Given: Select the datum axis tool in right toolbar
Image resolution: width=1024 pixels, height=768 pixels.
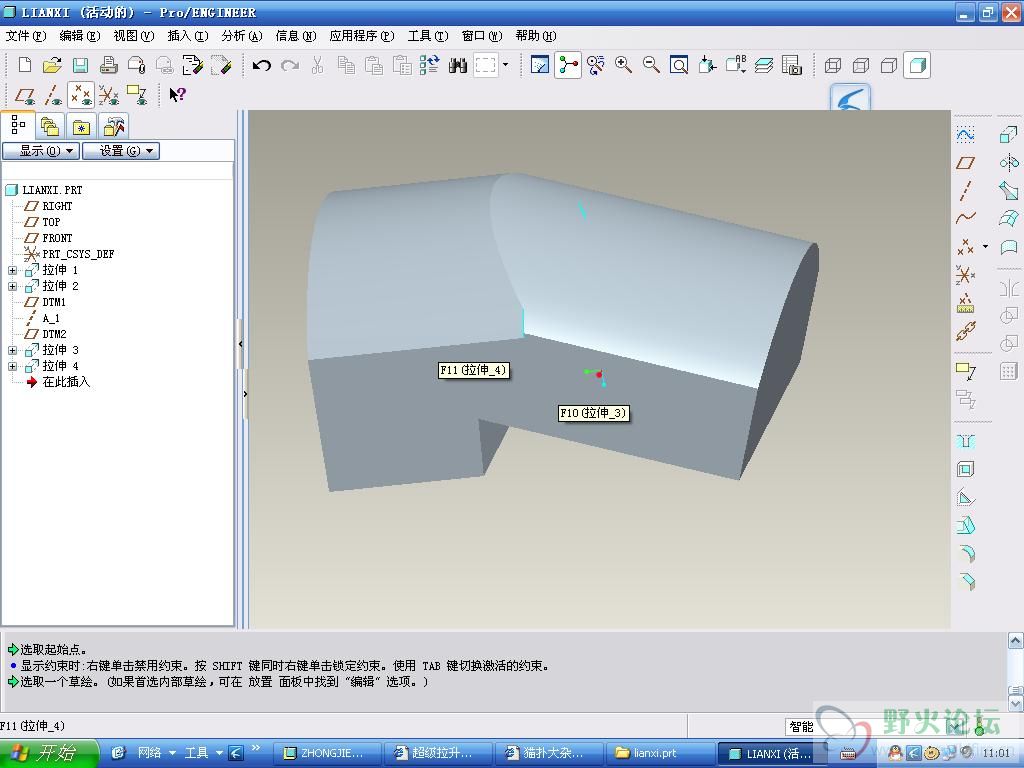Looking at the screenshot, I should tap(965, 190).
